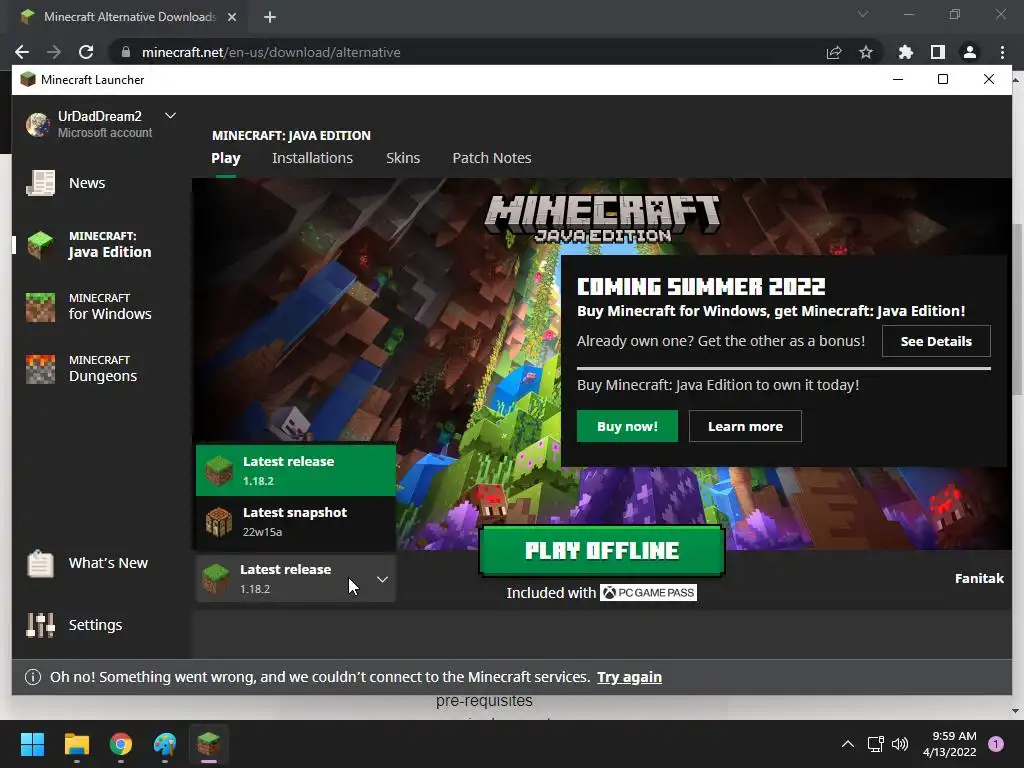Open Chrome side panel icon

[x=938, y=52]
